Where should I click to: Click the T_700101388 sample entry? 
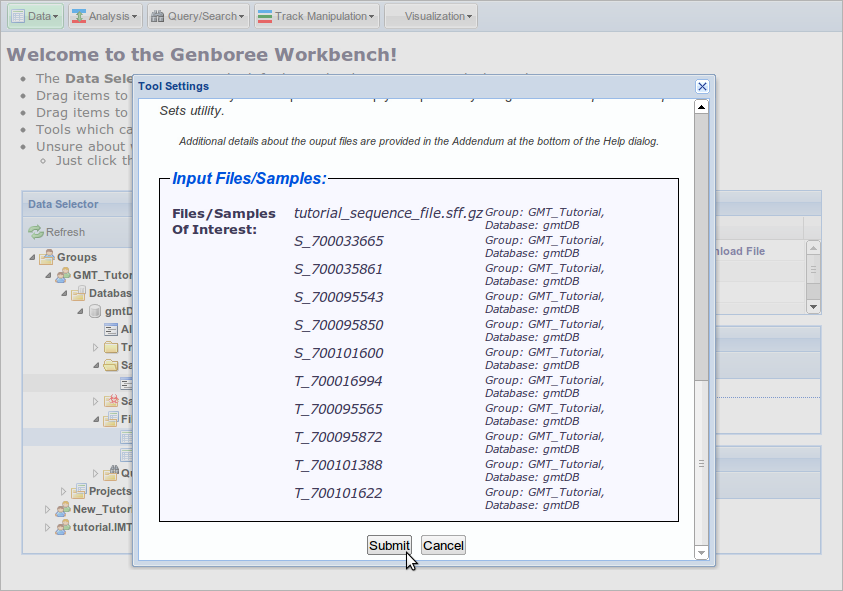[338, 465]
